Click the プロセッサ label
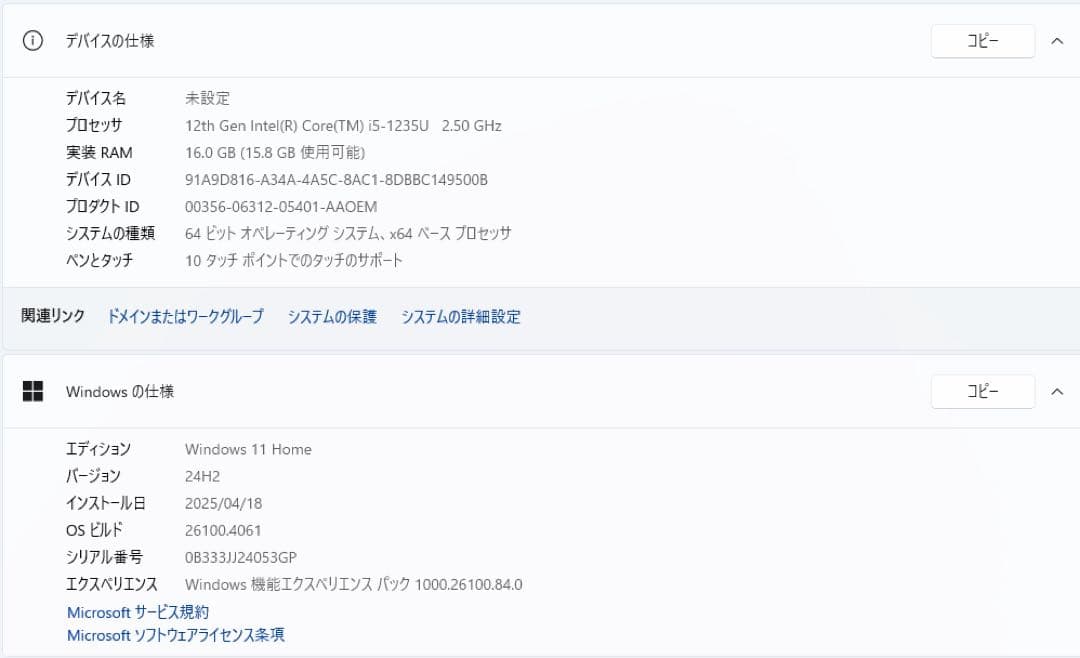Viewport: 1080px width, 658px height. click(94, 125)
